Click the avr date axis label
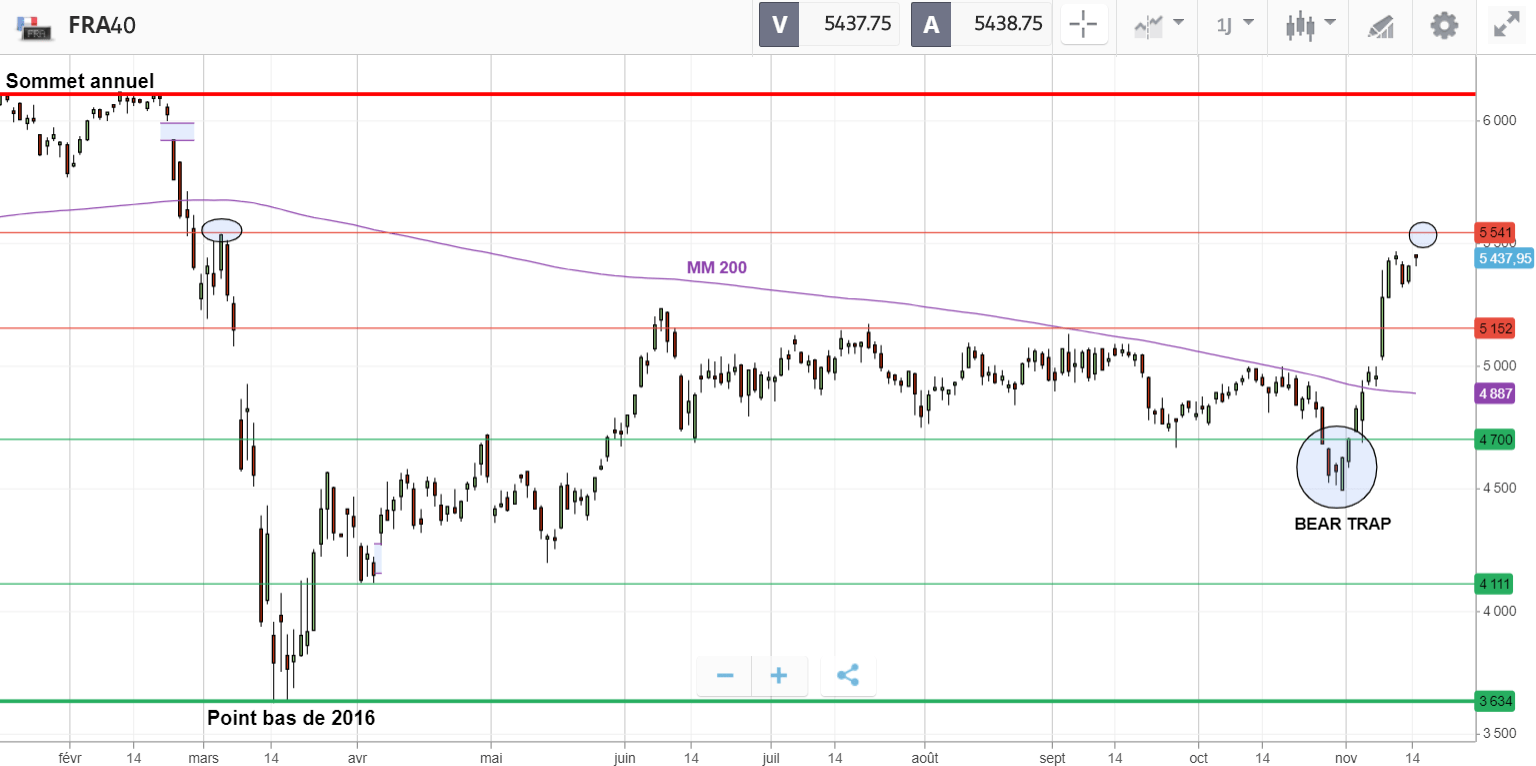 pos(357,757)
